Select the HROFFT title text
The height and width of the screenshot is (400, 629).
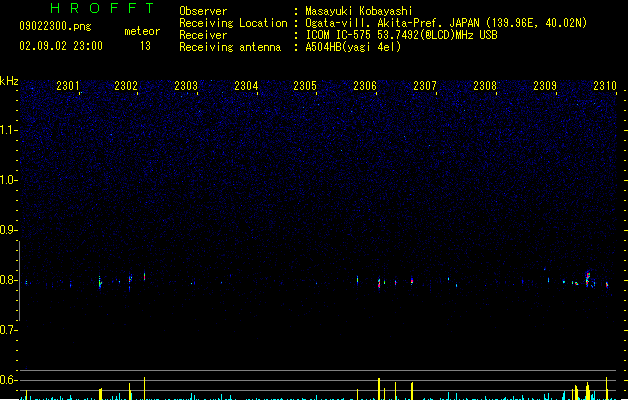click(102, 8)
